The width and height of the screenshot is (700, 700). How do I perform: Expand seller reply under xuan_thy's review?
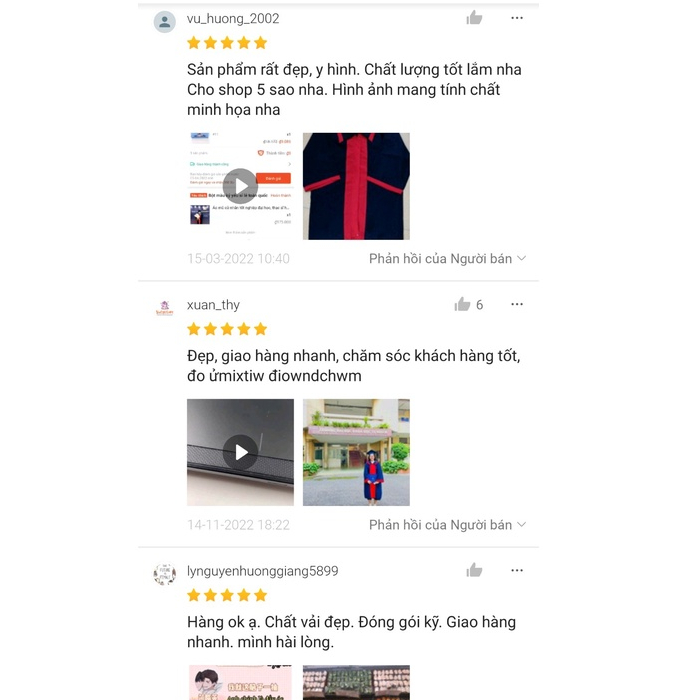(447, 525)
